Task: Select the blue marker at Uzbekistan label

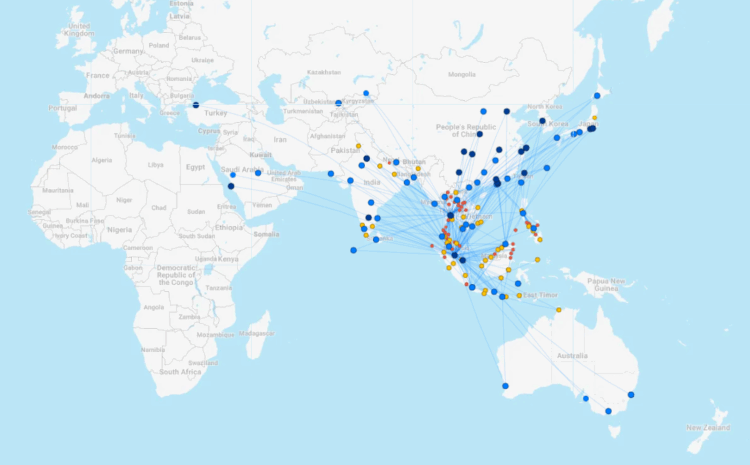Action: [339, 103]
